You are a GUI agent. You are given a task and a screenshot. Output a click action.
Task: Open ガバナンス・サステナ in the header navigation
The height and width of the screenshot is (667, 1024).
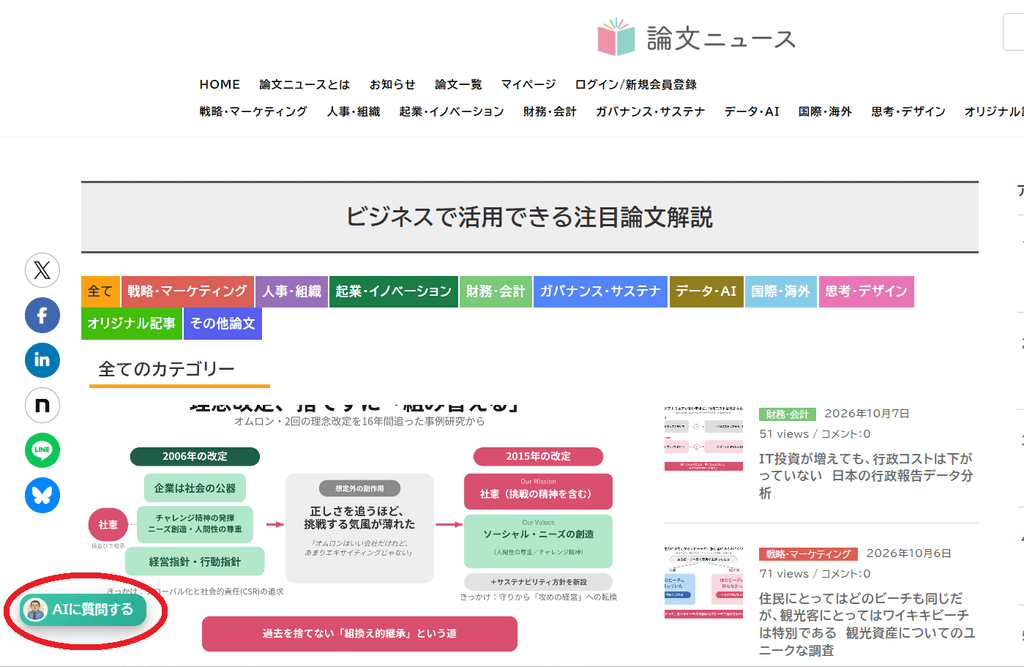650,111
